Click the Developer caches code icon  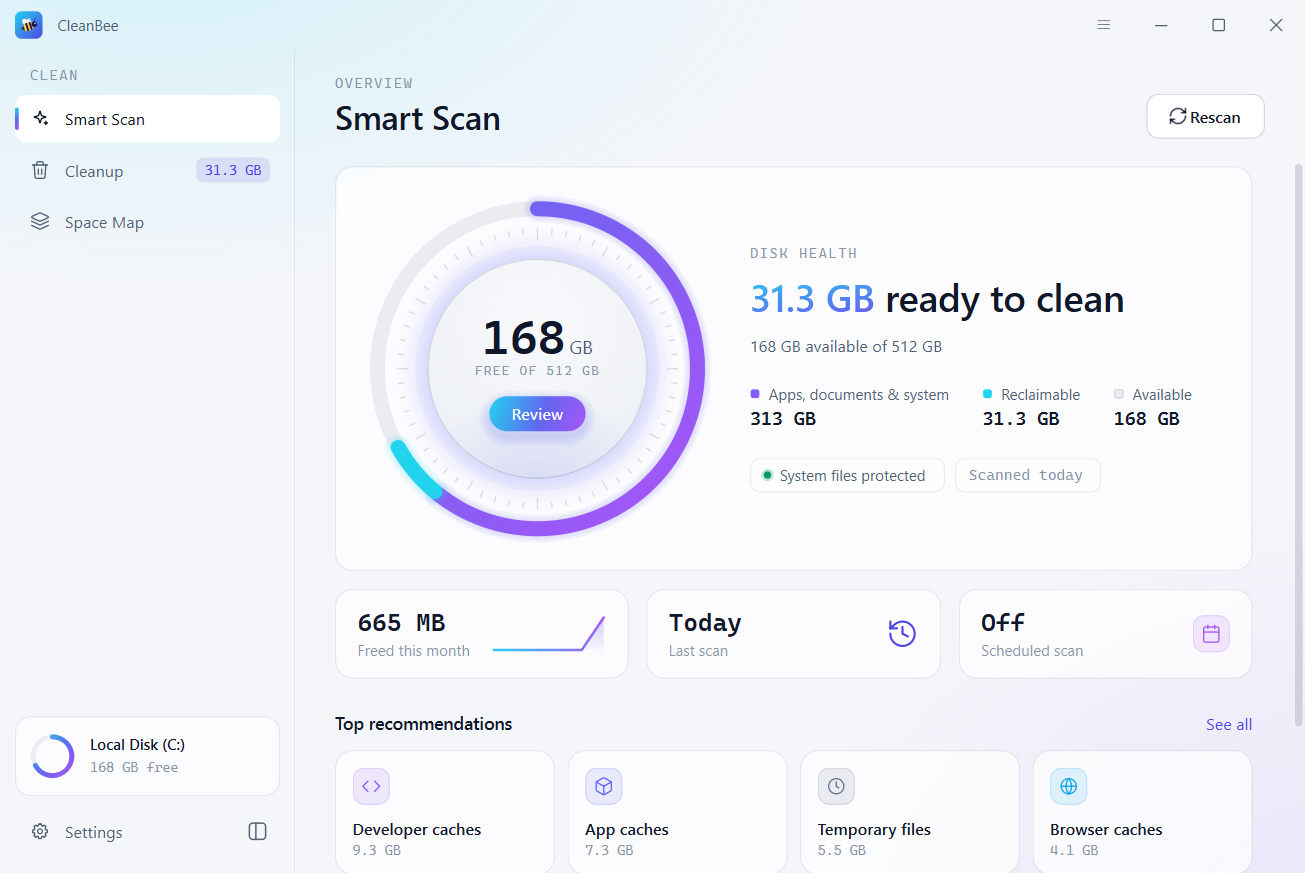pos(371,786)
